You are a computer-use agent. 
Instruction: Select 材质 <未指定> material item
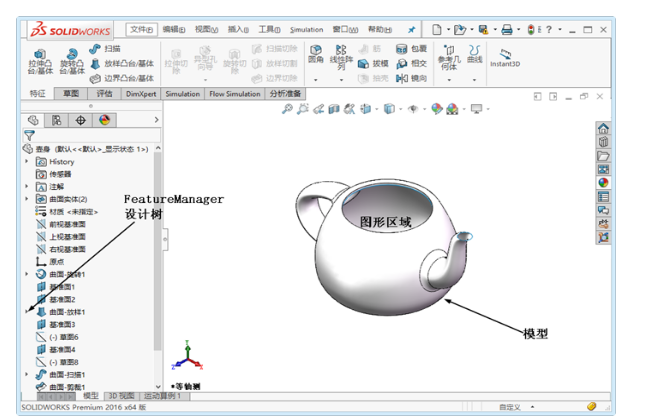(67, 212)
